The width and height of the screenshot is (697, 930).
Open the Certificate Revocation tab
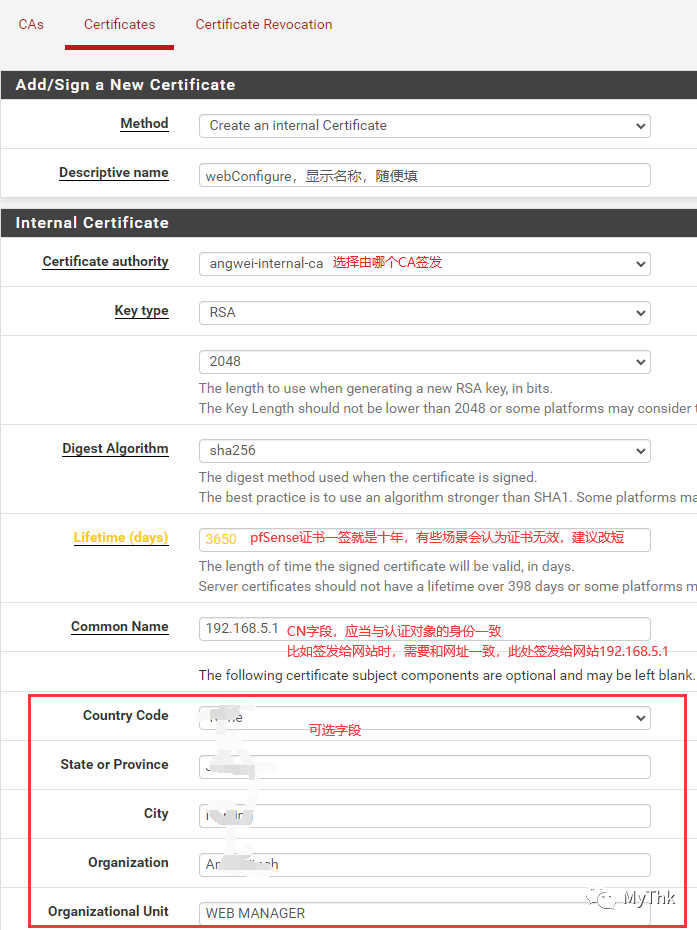point(264,24)
